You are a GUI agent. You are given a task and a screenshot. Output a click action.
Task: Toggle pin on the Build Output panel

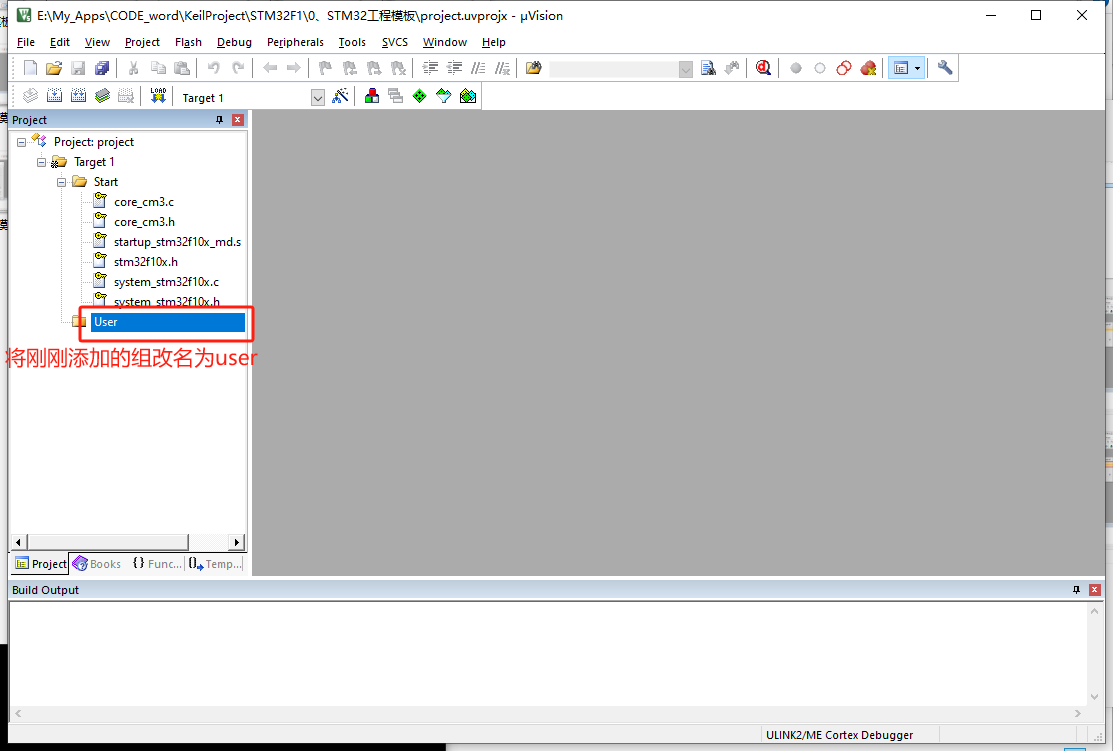(1076, 590)
